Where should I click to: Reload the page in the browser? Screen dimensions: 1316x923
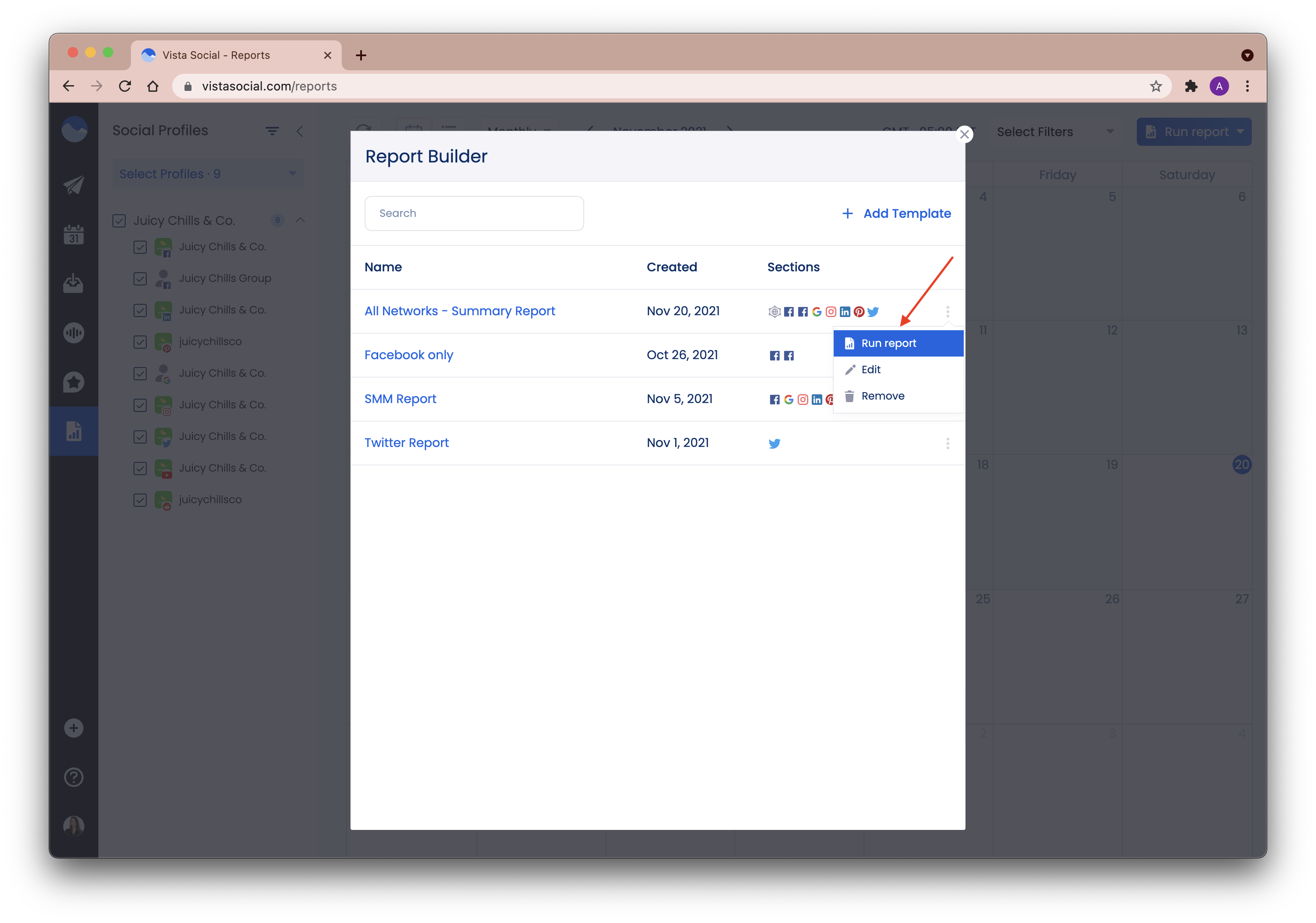125,86
